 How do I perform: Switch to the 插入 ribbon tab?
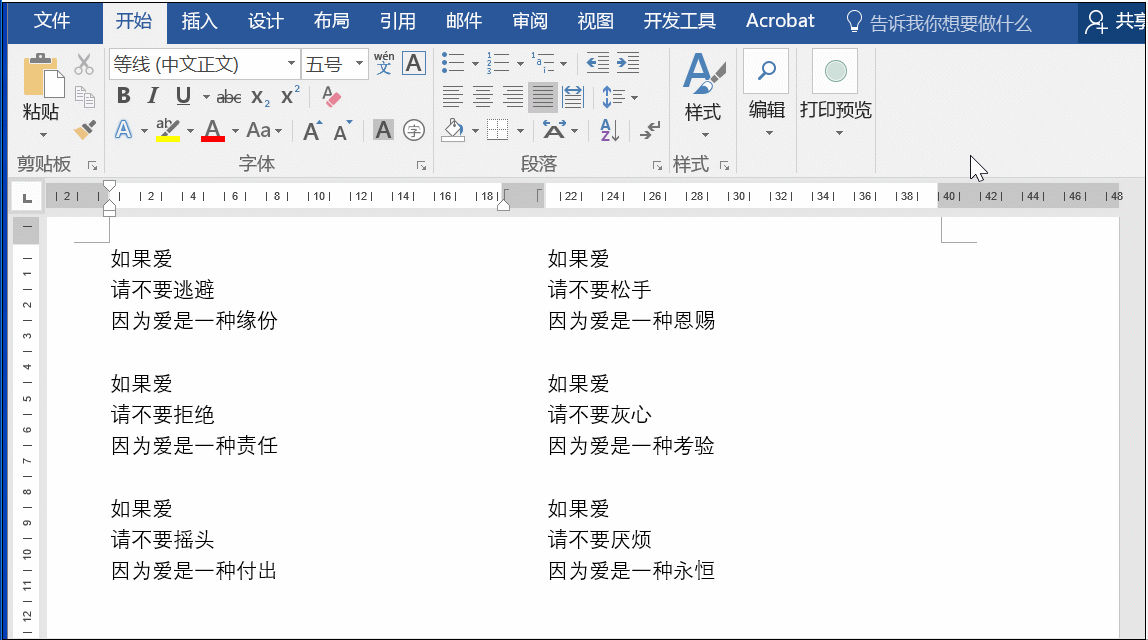pos(199,21)
